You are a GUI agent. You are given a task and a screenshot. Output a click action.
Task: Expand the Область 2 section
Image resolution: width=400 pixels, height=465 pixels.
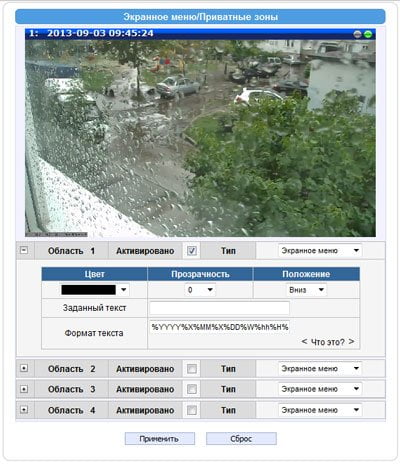tap(24, 368)
